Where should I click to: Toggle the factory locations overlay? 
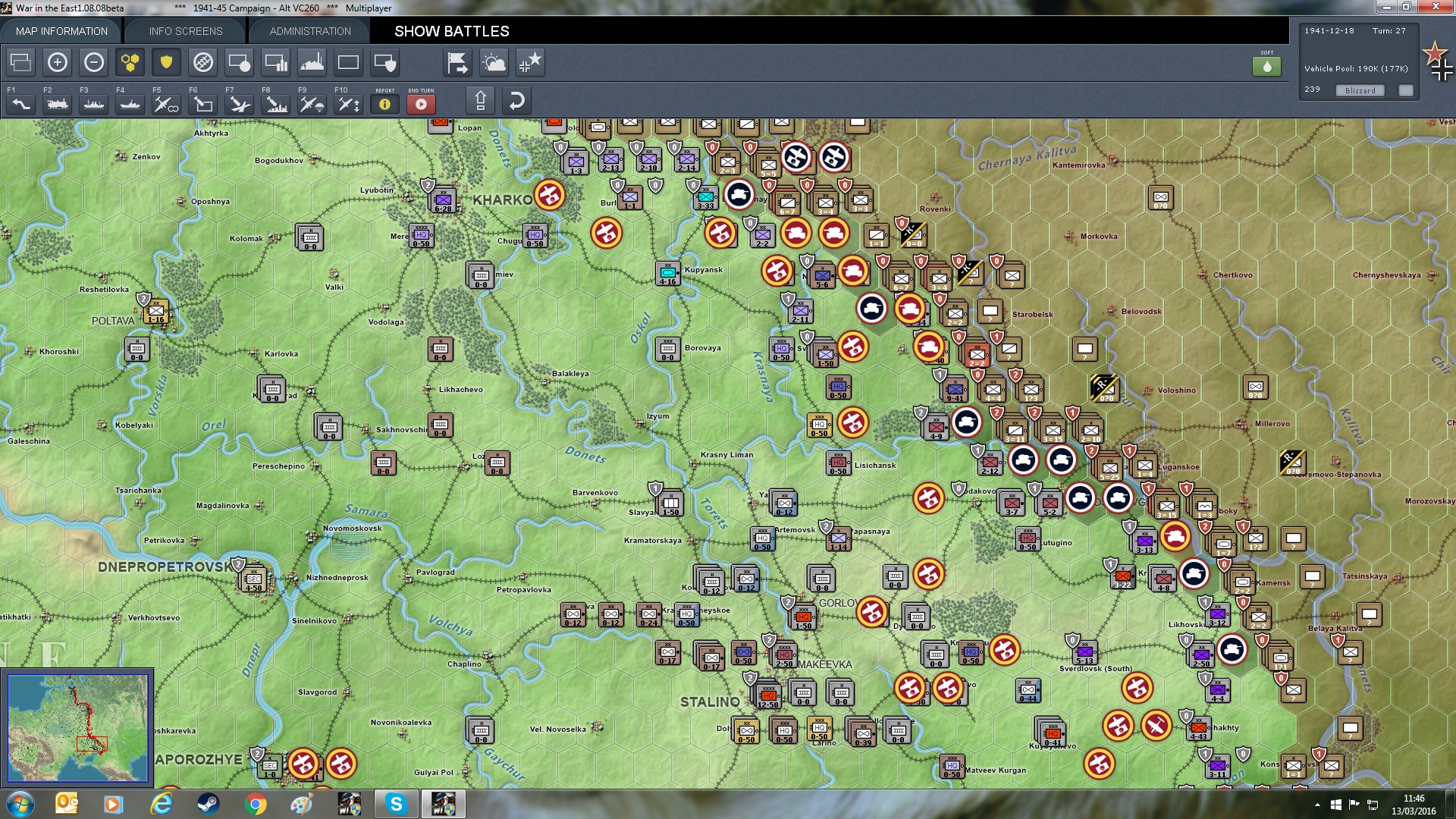coord(312,62)
